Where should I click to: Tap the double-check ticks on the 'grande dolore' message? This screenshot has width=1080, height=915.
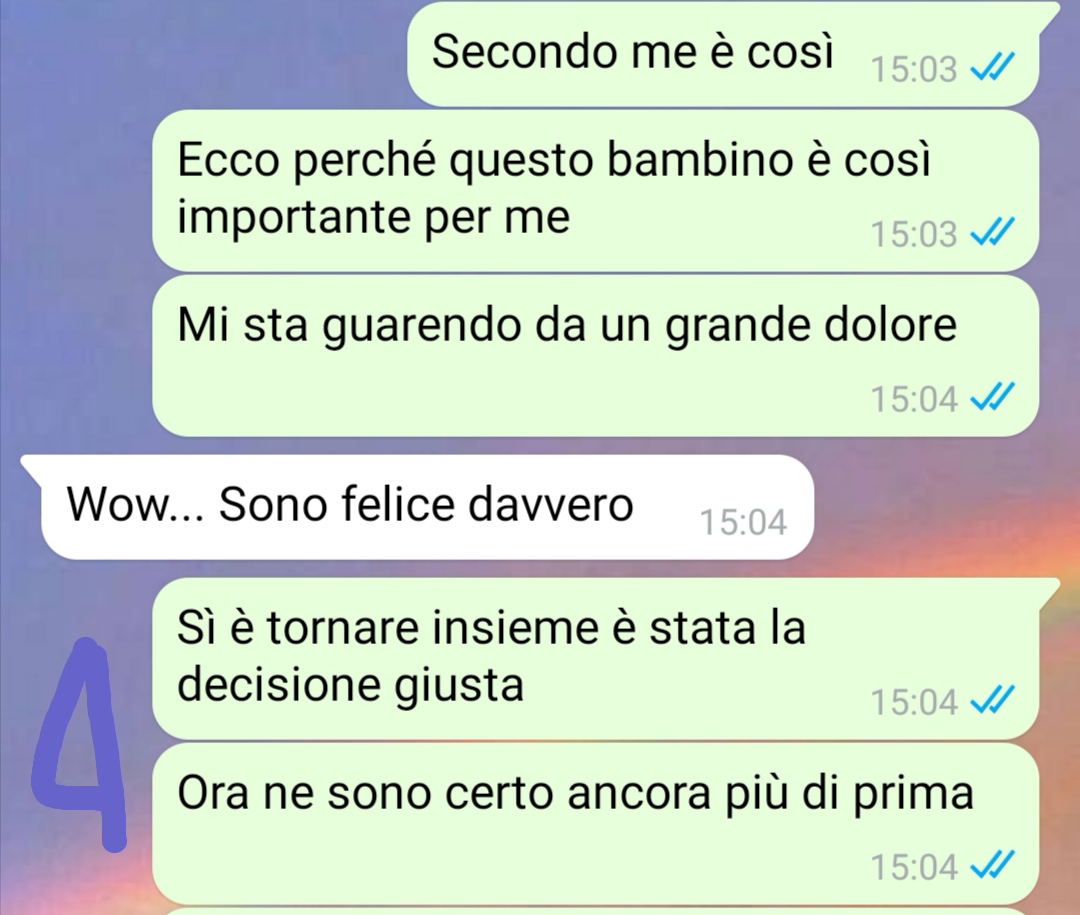(992, 398)
